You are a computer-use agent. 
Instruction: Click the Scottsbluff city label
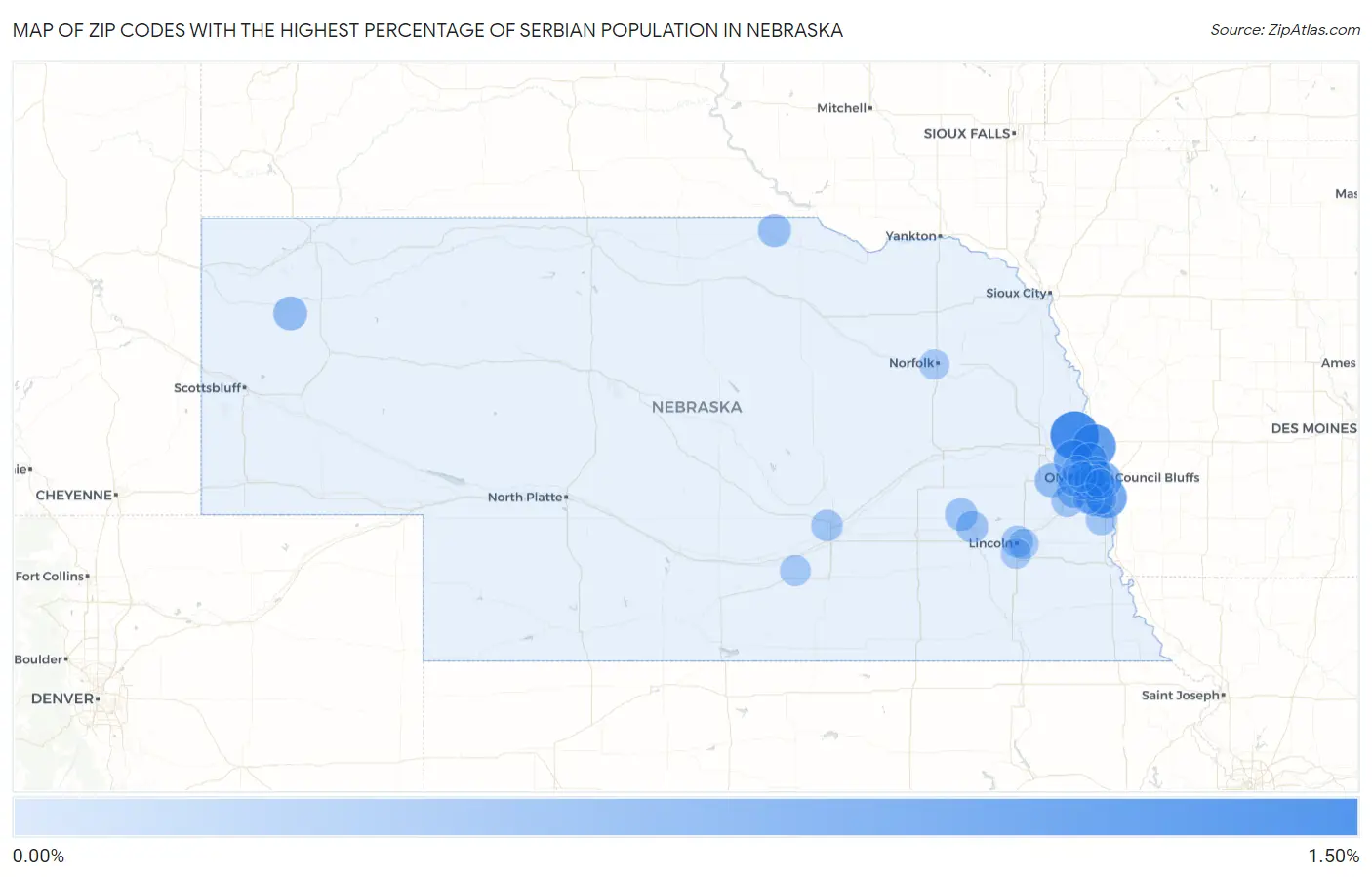[209, 387]
